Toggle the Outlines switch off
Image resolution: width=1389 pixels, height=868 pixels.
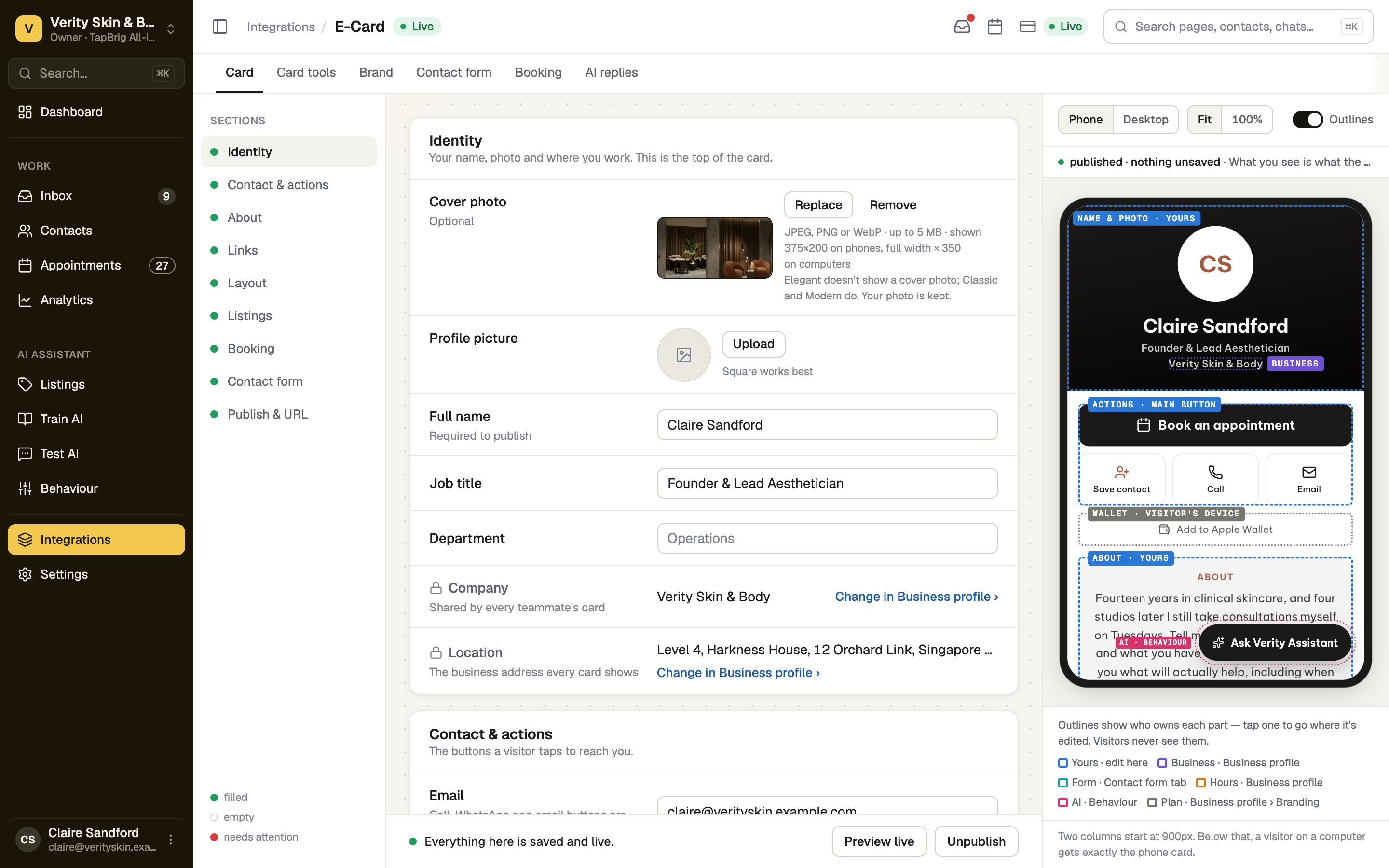click(x=1307, y=120)
